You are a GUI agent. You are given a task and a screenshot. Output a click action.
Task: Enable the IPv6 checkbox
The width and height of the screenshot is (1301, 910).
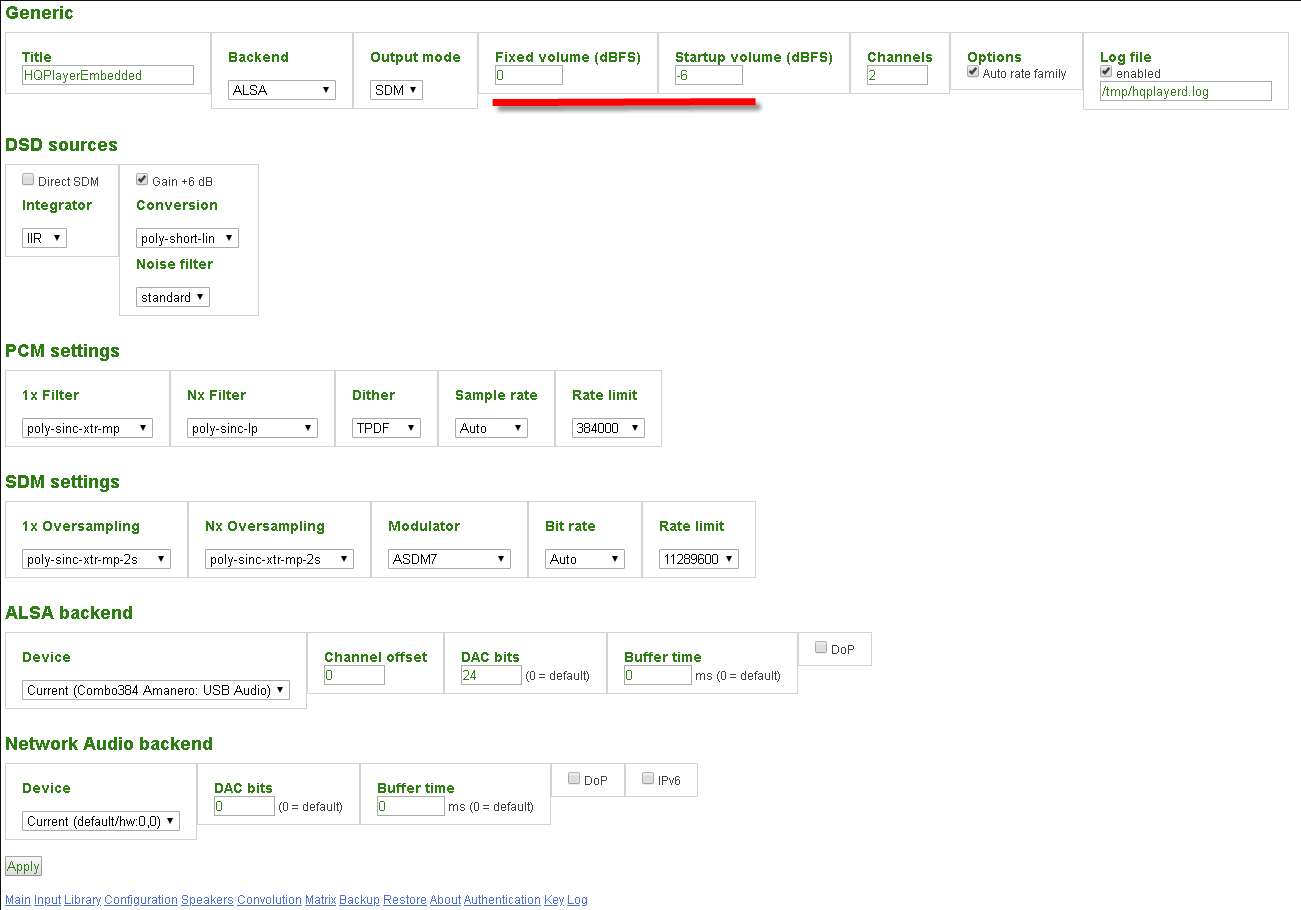(648, 779)
